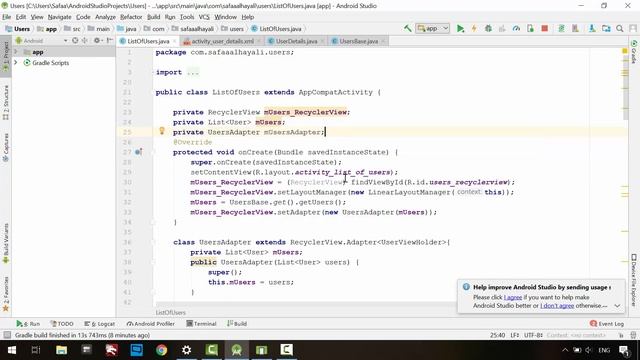Collapse the onCreate method fold marker

(x=153, y=152)
